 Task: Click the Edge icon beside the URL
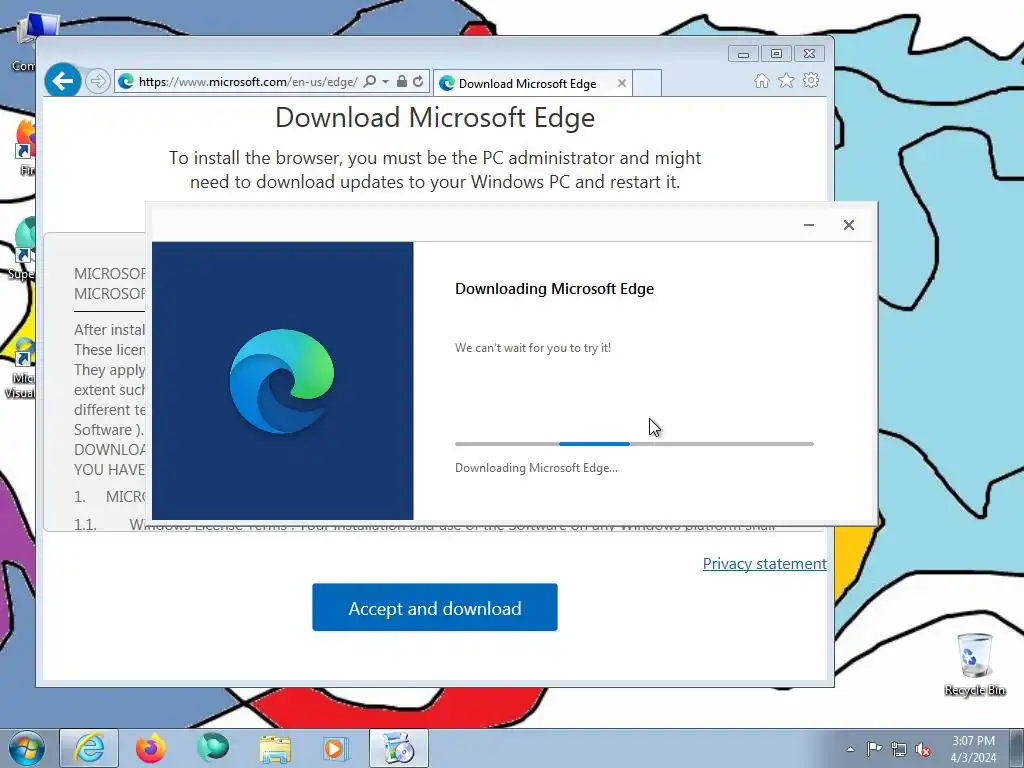tap(126, 82)
